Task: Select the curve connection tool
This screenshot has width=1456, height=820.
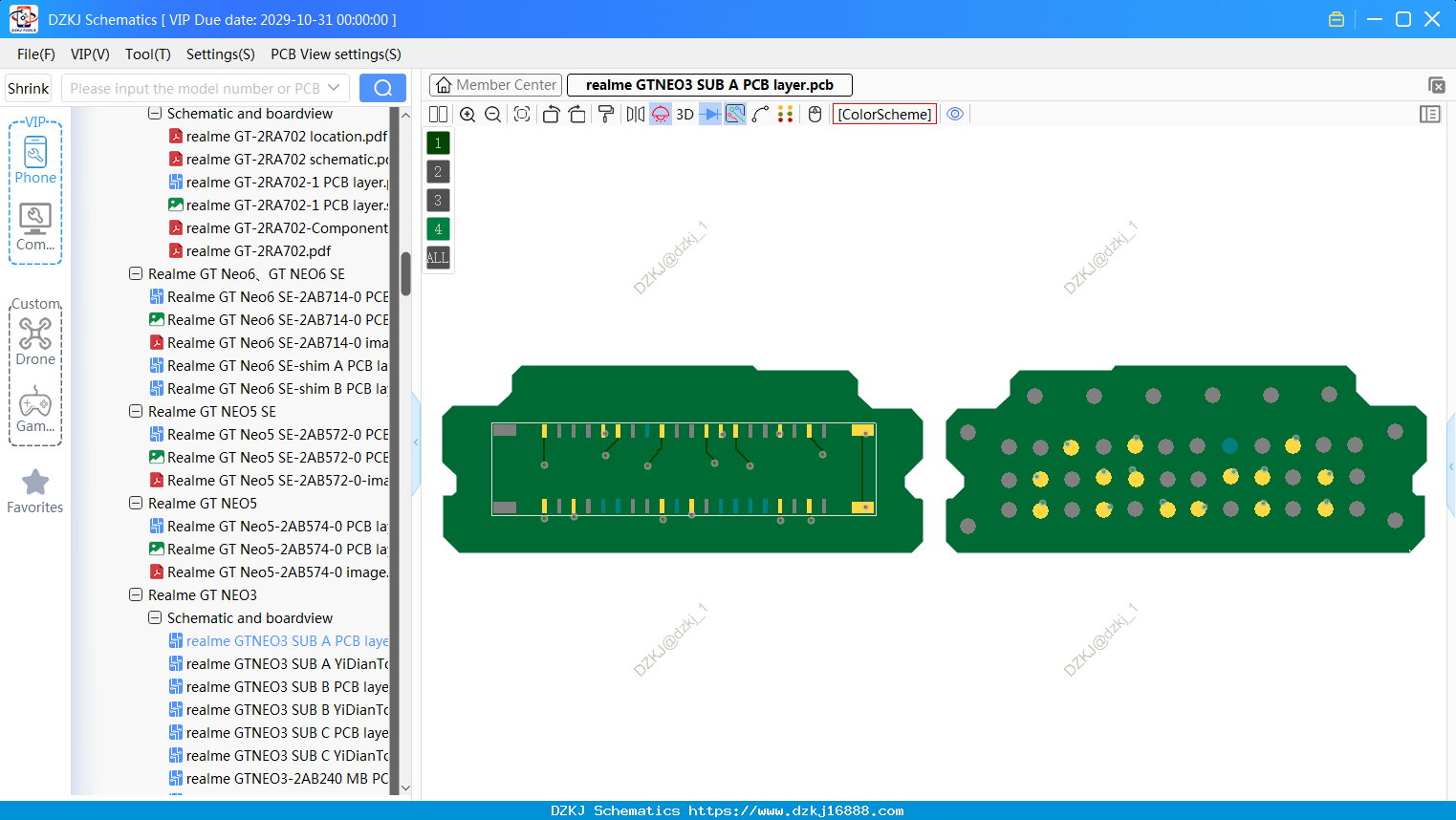Action: [760, 115]
